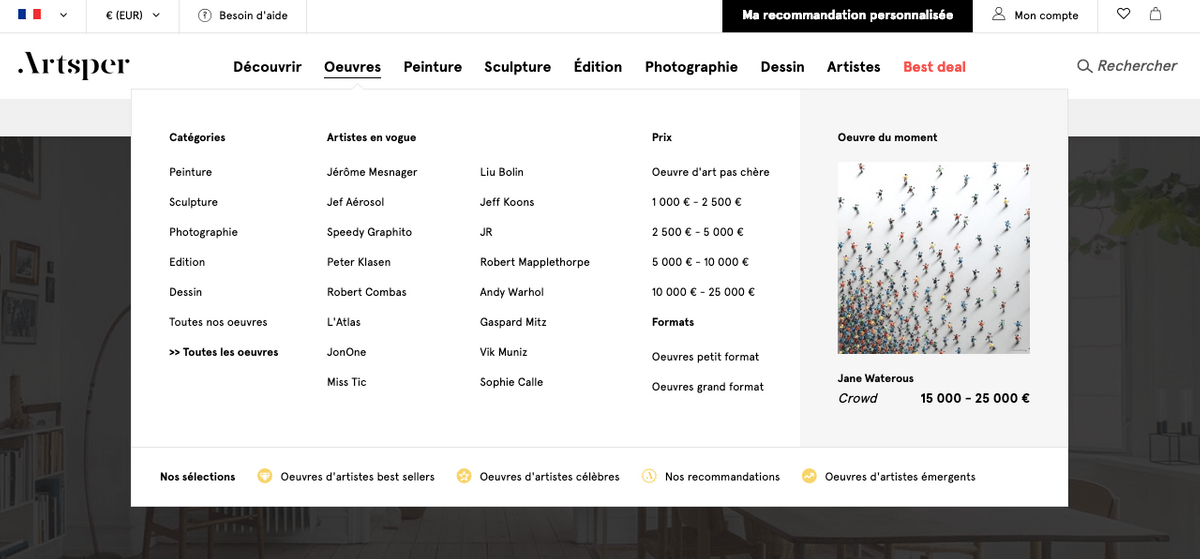1200x559 pixels.
Task: Open artist Gaspard Mitz
Action: [x=513, y=322]
